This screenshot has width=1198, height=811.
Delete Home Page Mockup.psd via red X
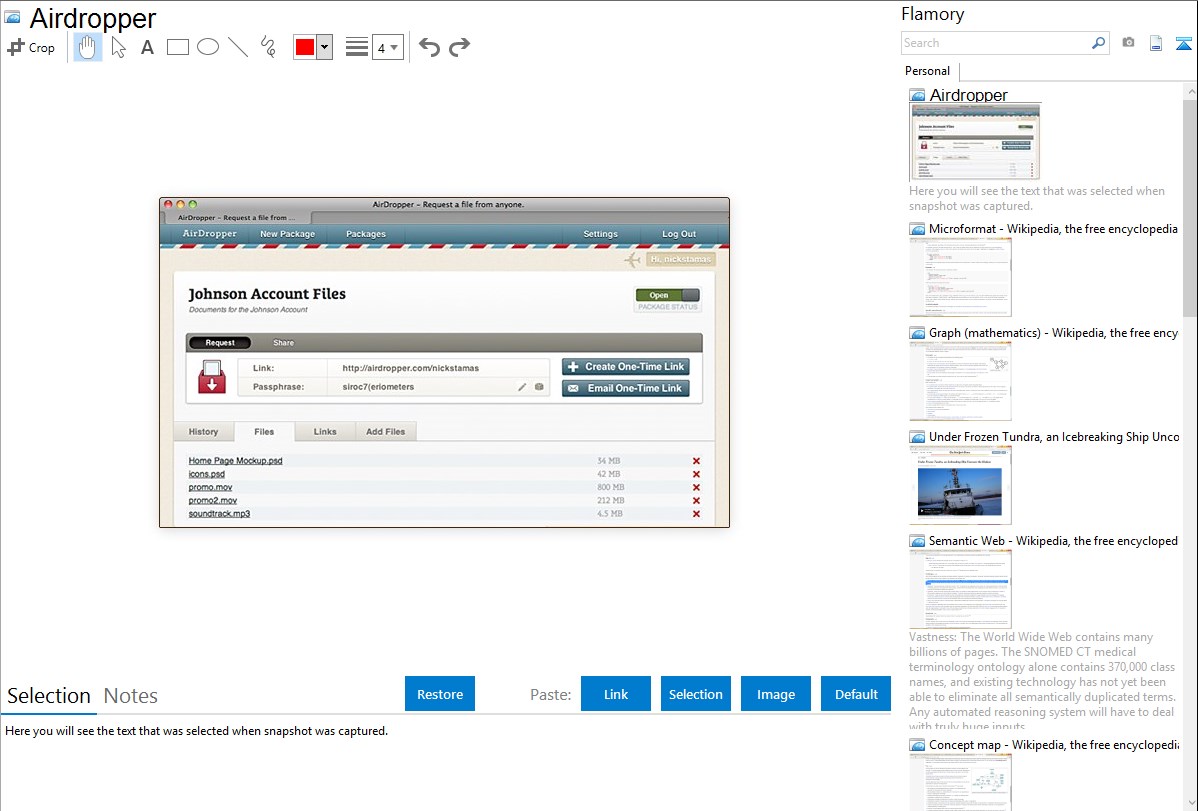pyautogui.click(x=696, y=461)
